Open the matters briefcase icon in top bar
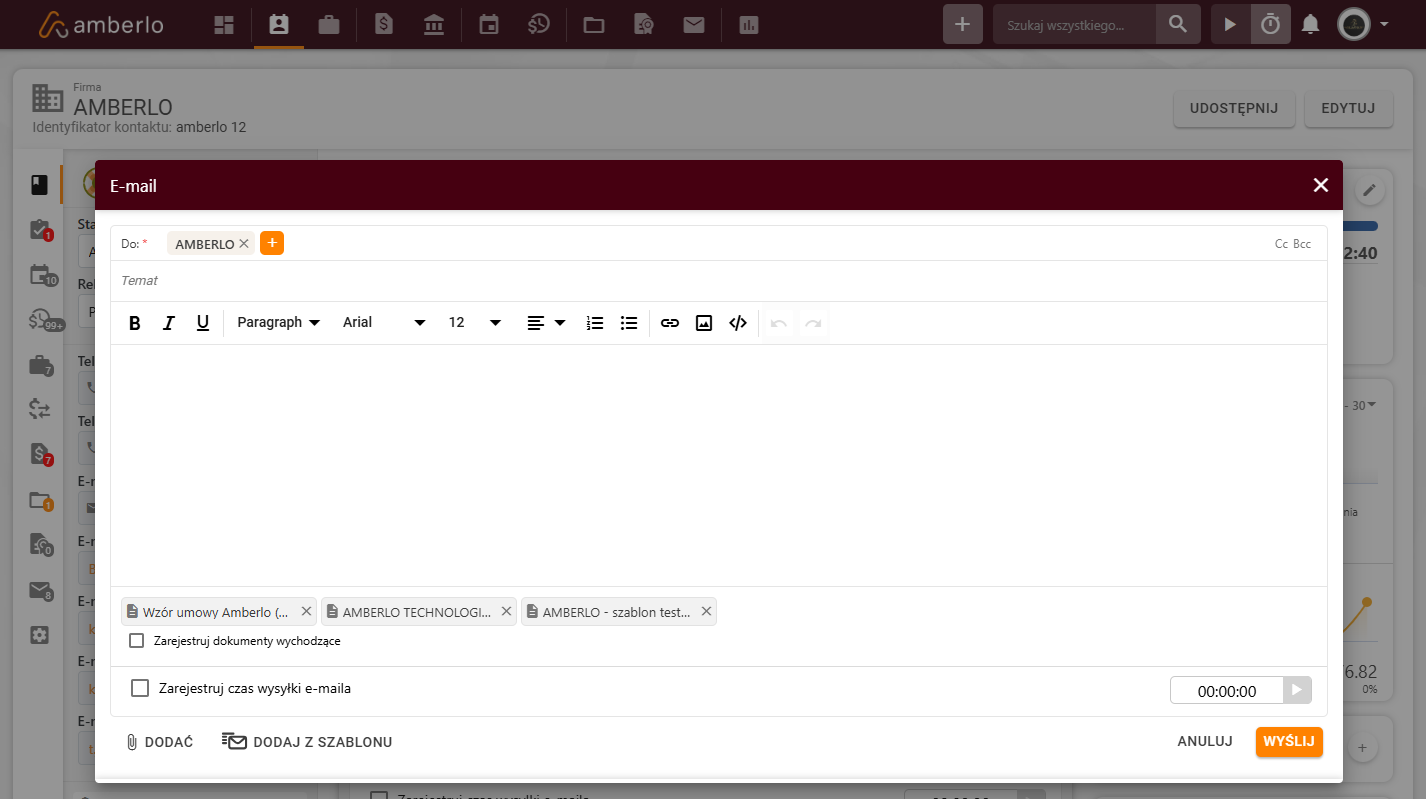The height and width of the screenshot is (799, 1426). click(x=329, y=24)
